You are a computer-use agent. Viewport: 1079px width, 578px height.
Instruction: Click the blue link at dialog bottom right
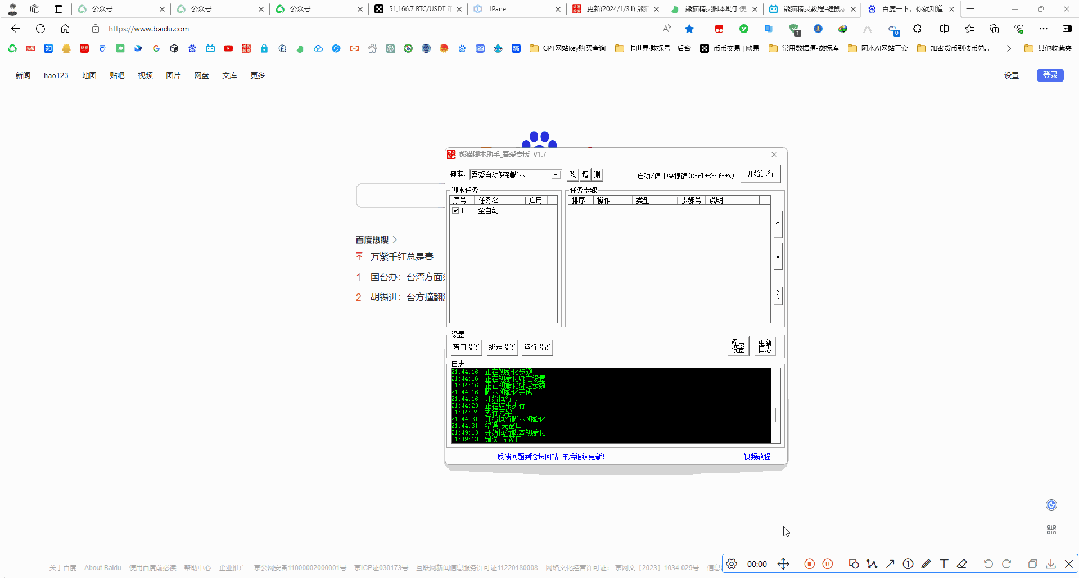tap(756, 457)
